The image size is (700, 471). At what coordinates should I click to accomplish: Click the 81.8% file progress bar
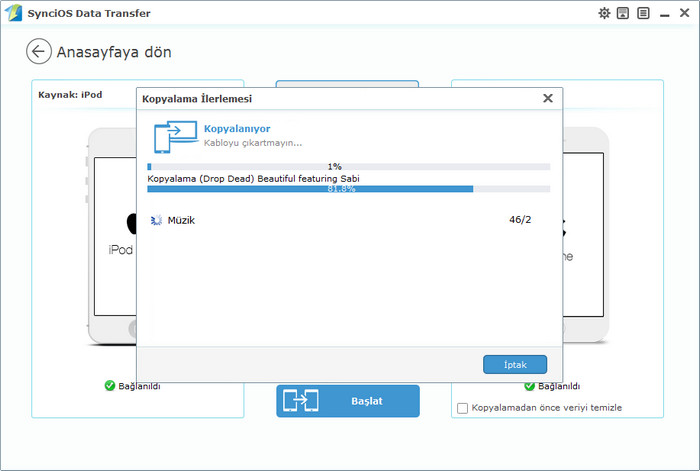349,189
